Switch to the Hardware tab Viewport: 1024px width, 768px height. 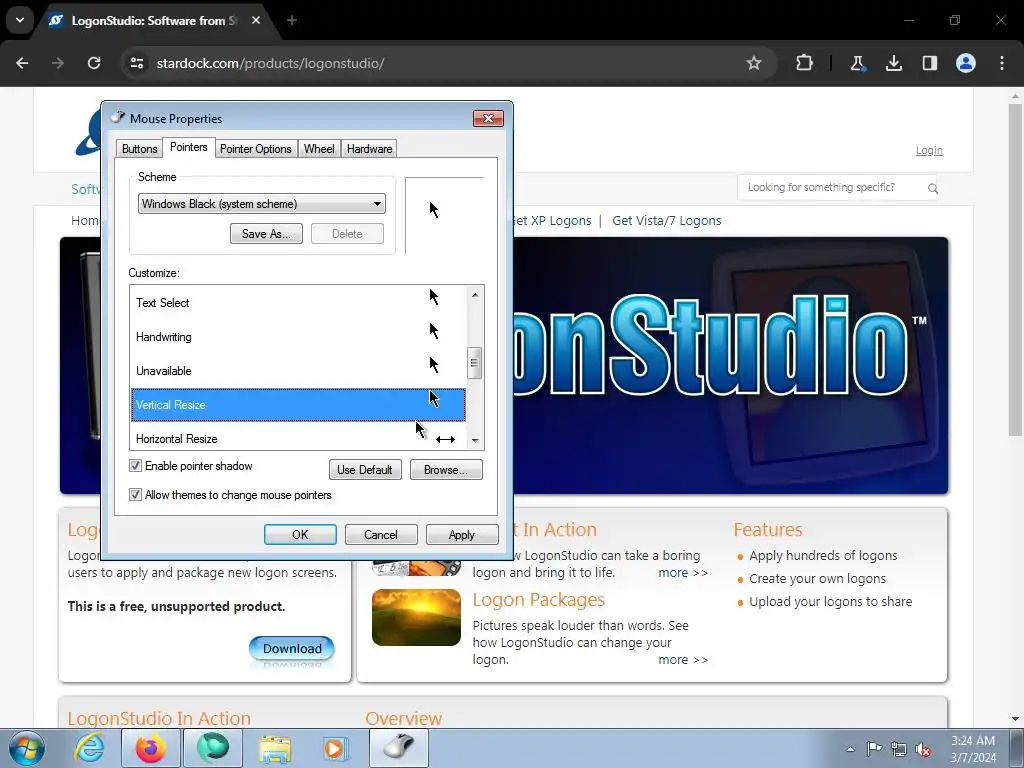pyautogui.click(x=369, y=149)
